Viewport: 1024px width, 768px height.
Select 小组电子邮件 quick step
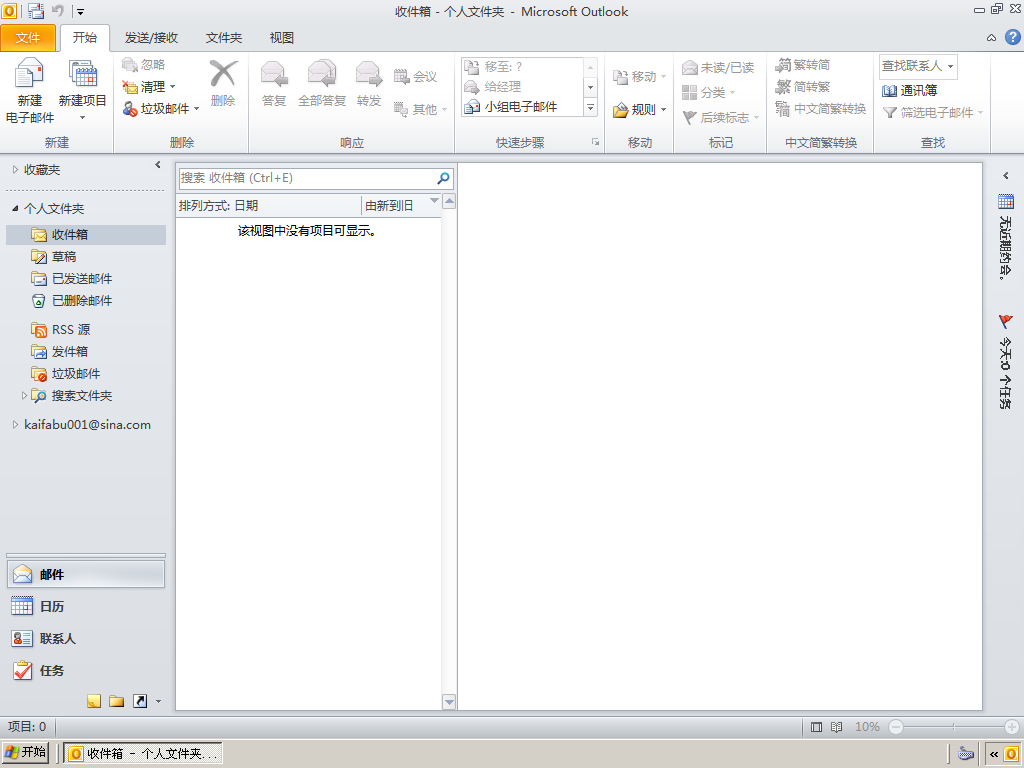point(520,106)
